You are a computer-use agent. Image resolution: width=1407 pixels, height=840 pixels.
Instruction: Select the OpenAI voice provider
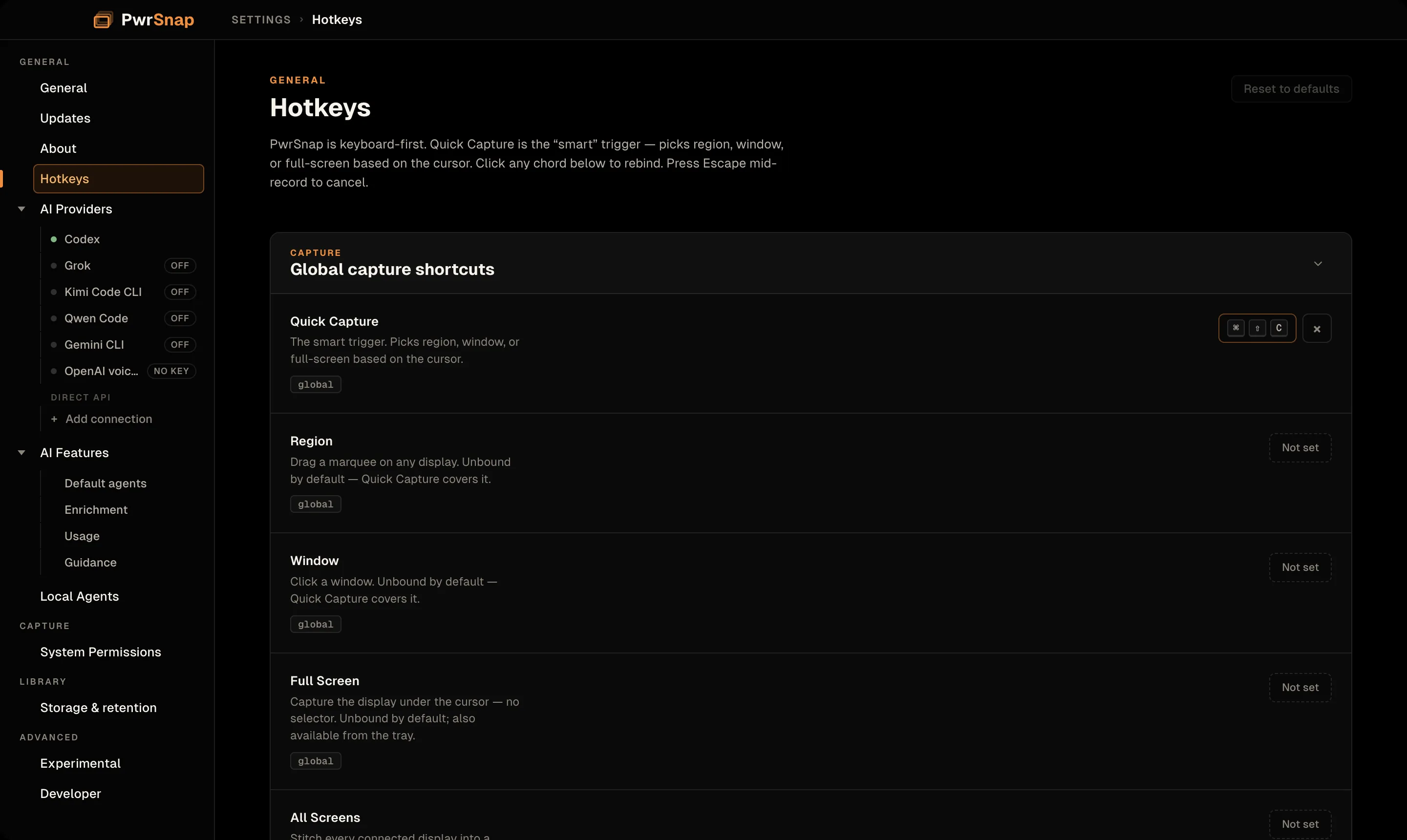101,371
